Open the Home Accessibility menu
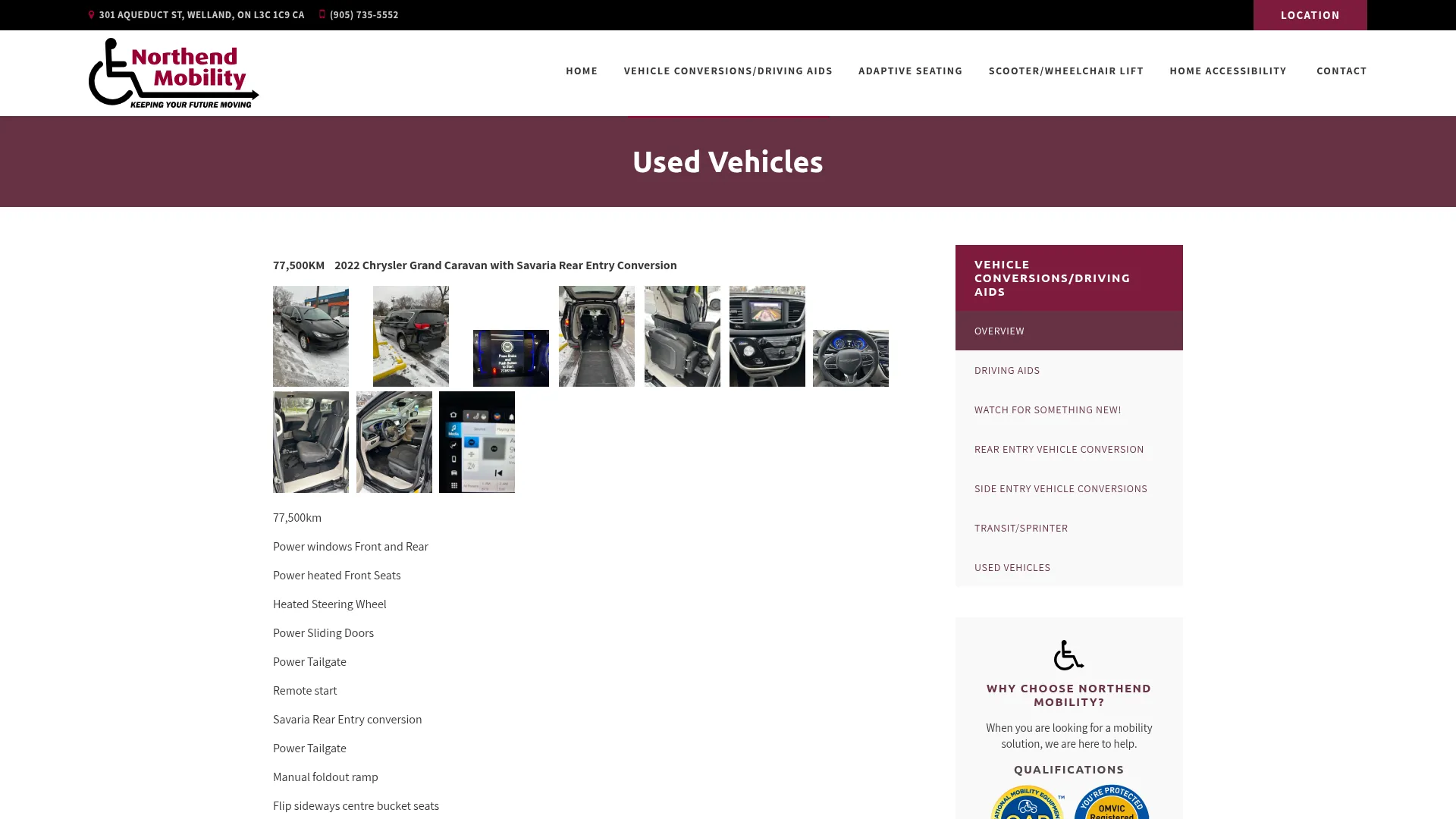The image size is (1456, 819). 1228,71
